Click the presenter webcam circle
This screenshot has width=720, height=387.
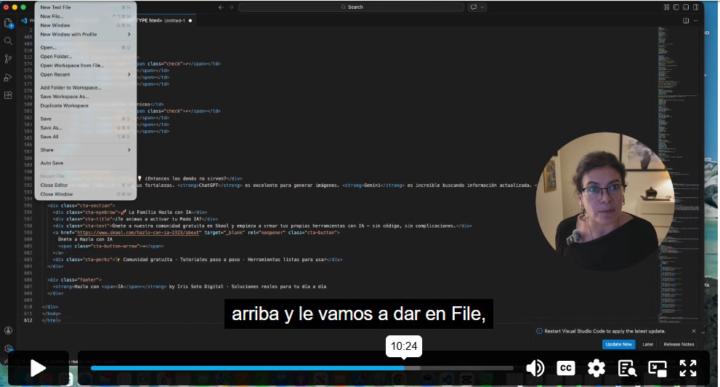(x=605, y=201)
